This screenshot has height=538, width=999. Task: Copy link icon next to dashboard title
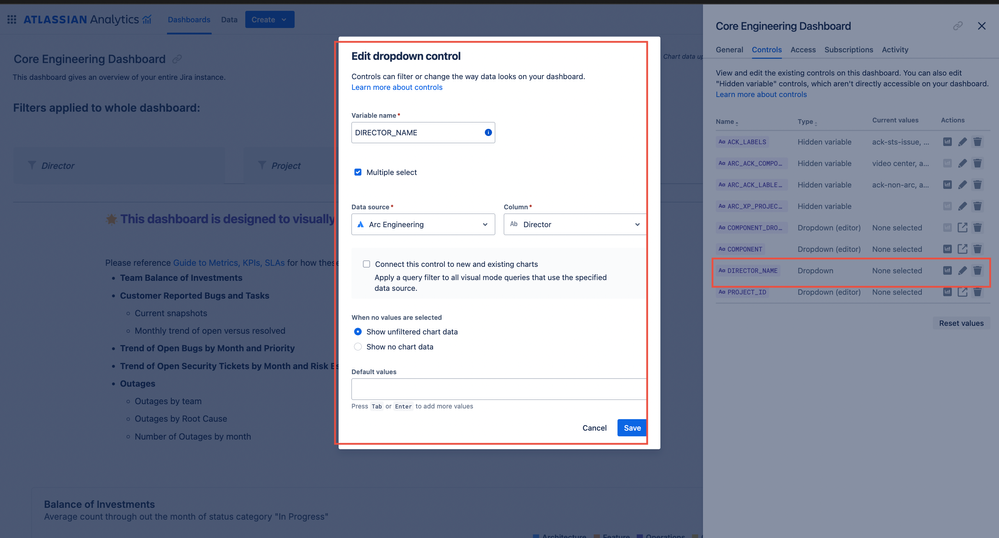click(x=177, y=59)
